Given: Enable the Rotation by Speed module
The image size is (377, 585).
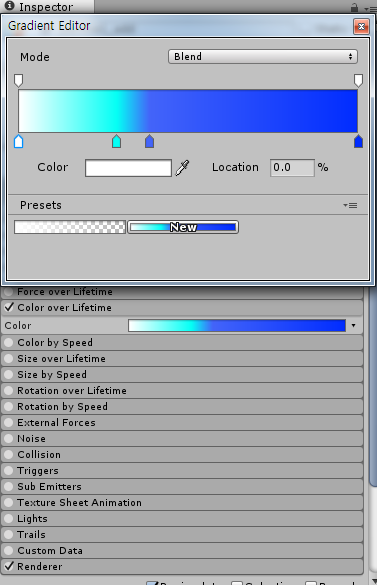Looking at the screenshot, I should click(x=9, y=407).
